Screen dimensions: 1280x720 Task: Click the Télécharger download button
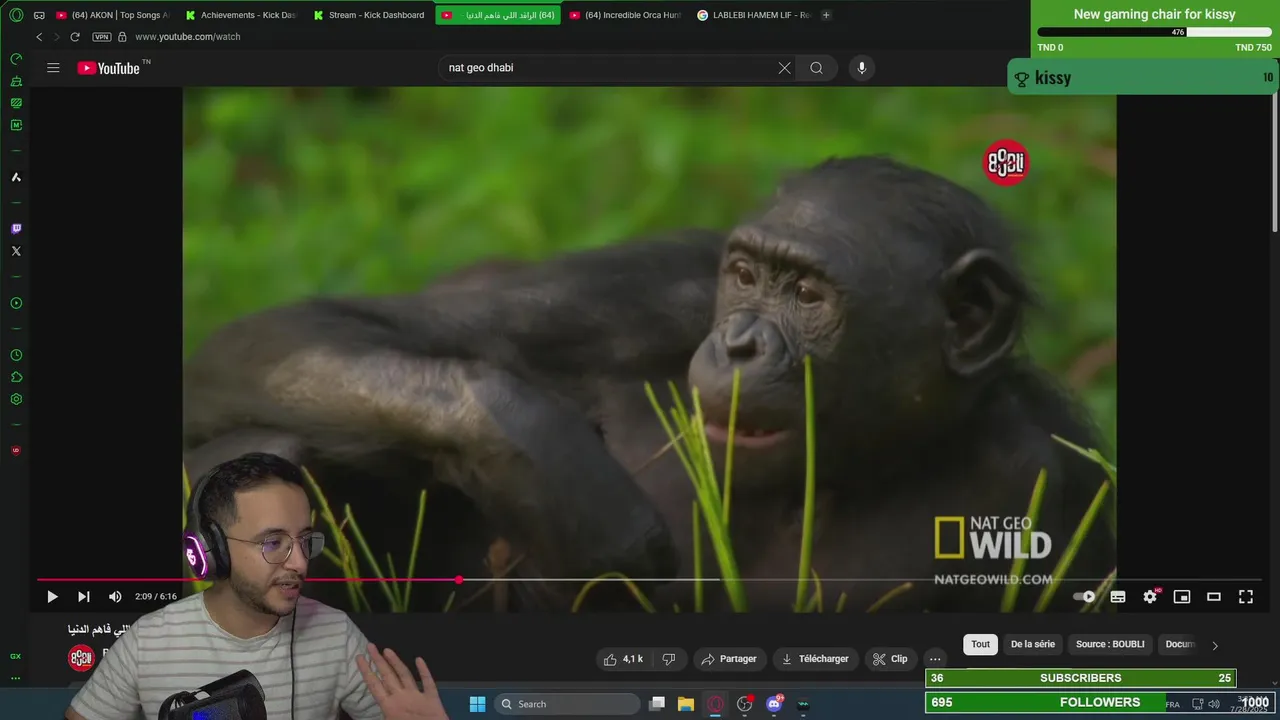click(x=815, y=659)
